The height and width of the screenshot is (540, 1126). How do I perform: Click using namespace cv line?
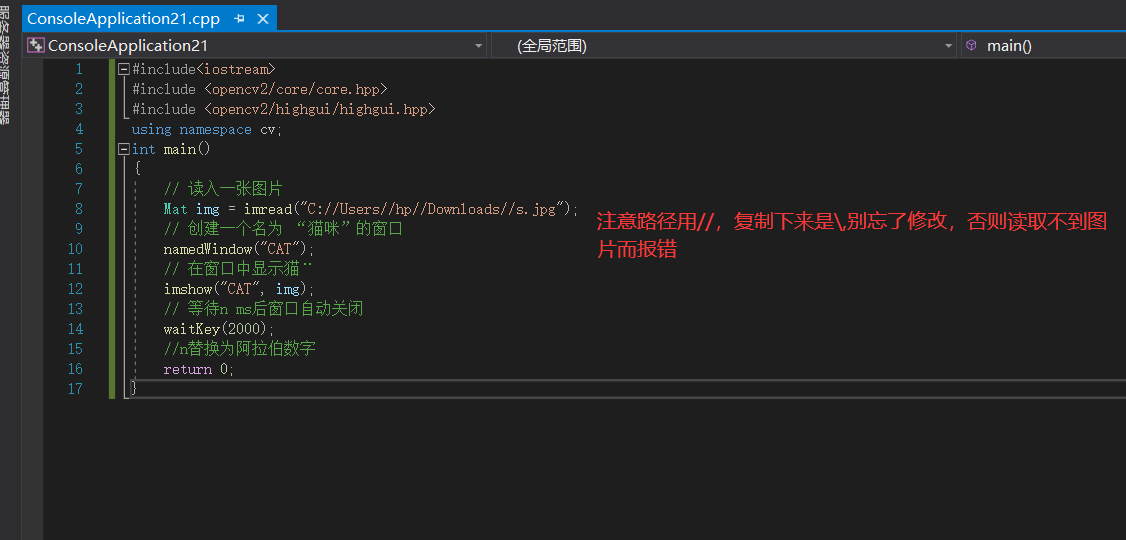point(207,129)
